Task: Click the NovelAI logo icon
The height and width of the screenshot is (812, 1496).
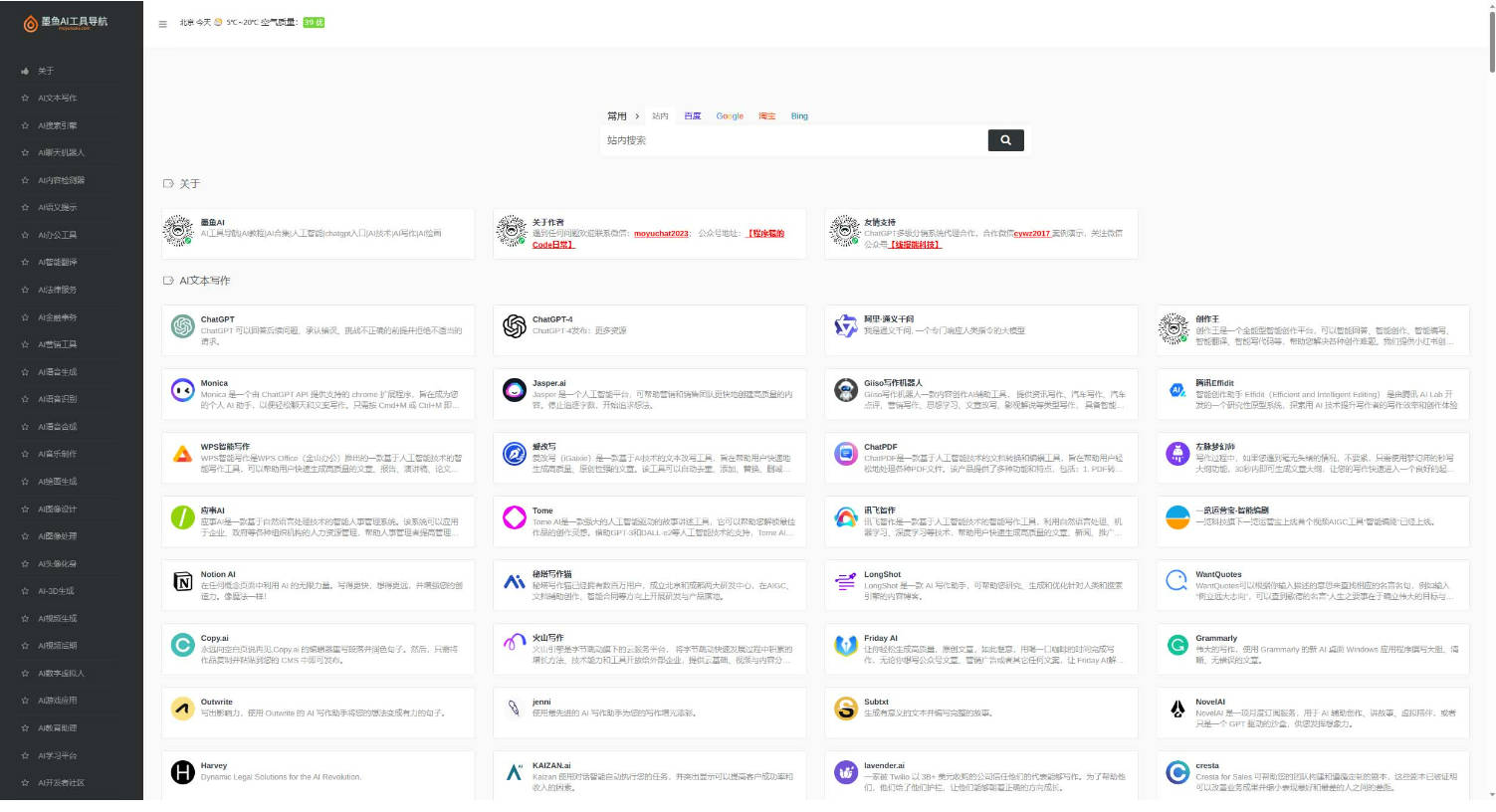Action: pyautogui.click(x=1177, y=709)
